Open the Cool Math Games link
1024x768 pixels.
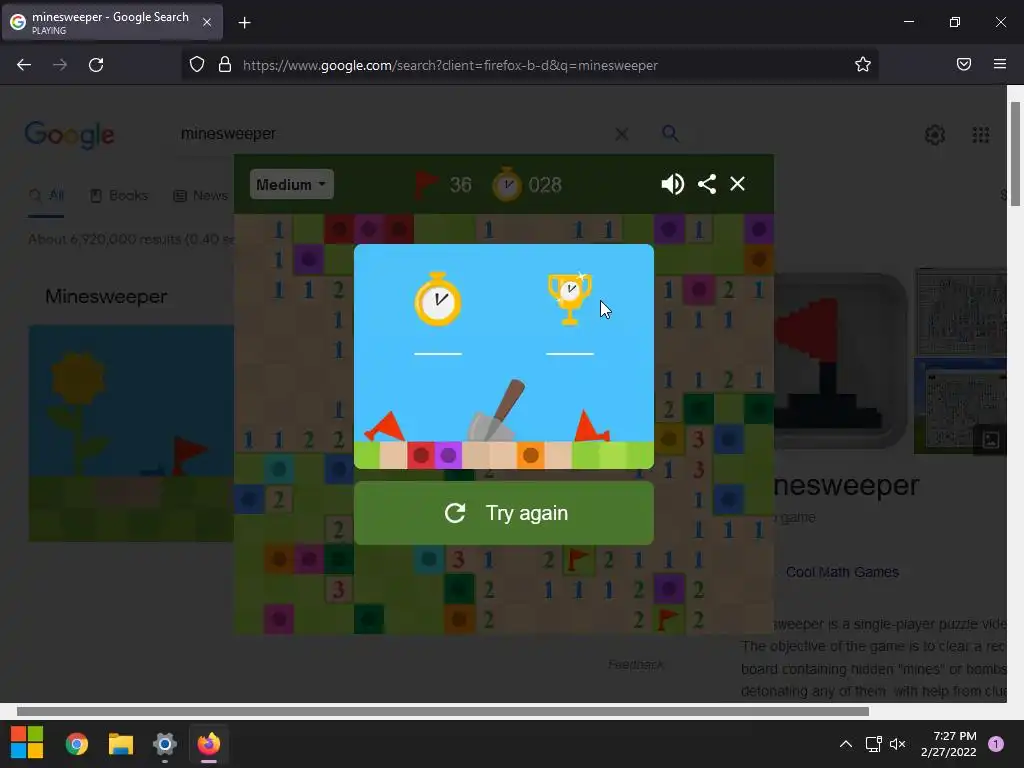point(842,572)
